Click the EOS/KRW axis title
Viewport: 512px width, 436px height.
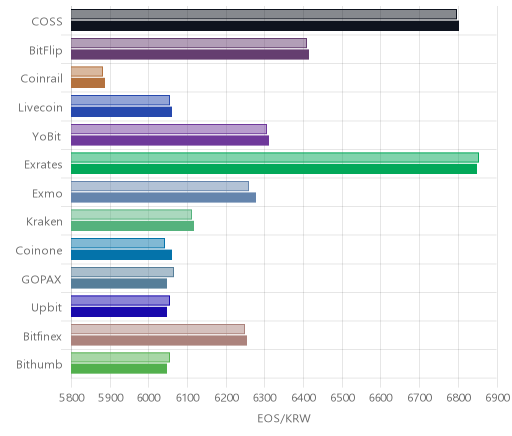coord(284,418)
